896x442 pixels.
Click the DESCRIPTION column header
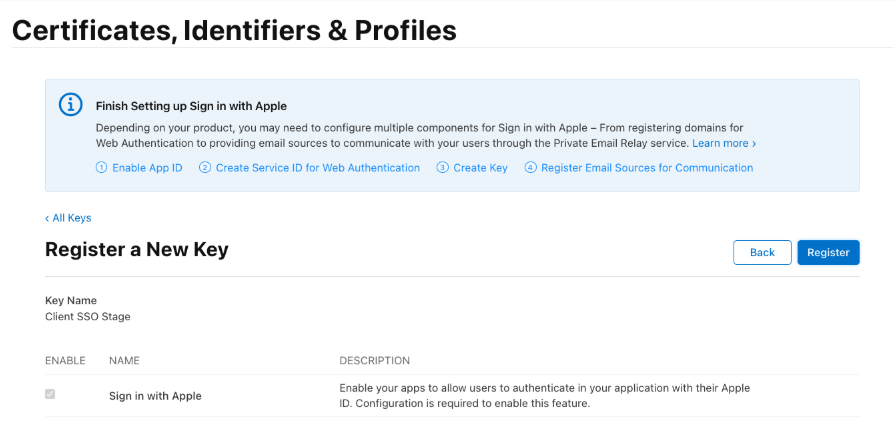(x=375, y=360)
